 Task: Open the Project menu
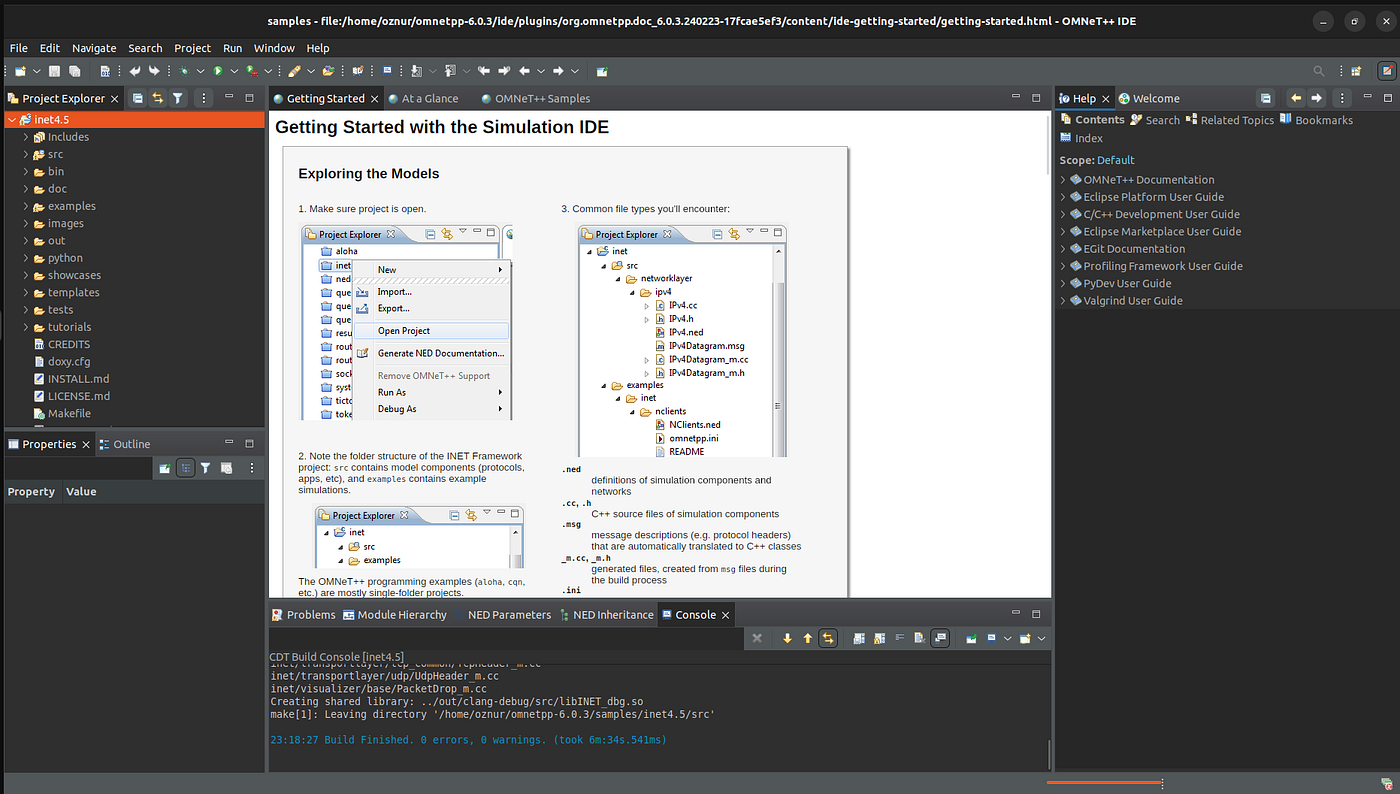pos(192,48)
